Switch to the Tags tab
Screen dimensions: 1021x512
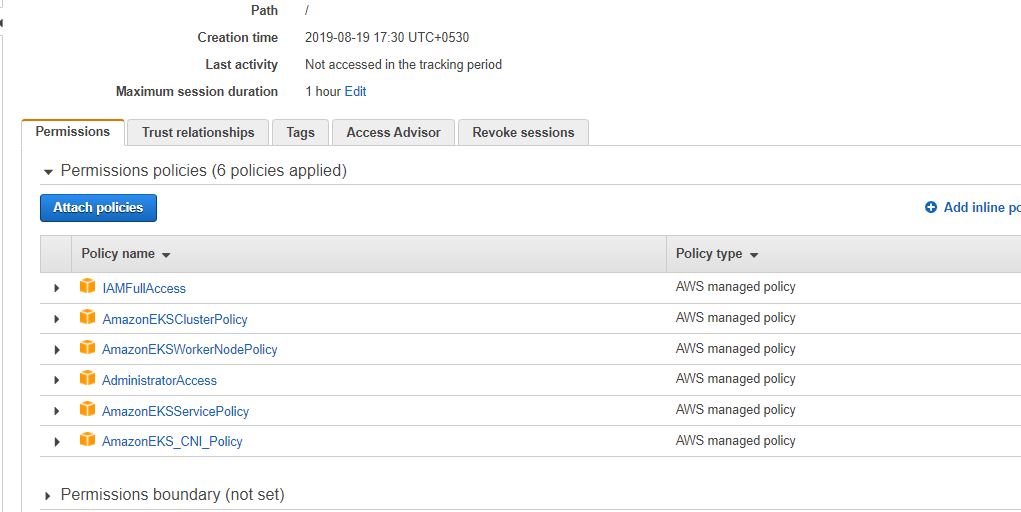[300, 132]
